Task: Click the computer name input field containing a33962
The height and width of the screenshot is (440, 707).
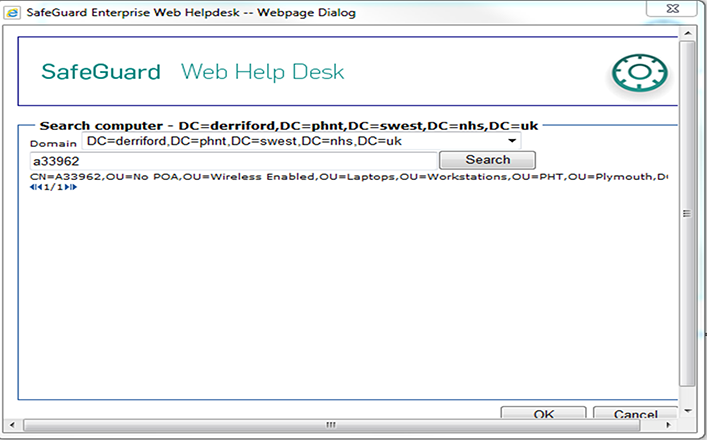Action: [x=234, y=161]
